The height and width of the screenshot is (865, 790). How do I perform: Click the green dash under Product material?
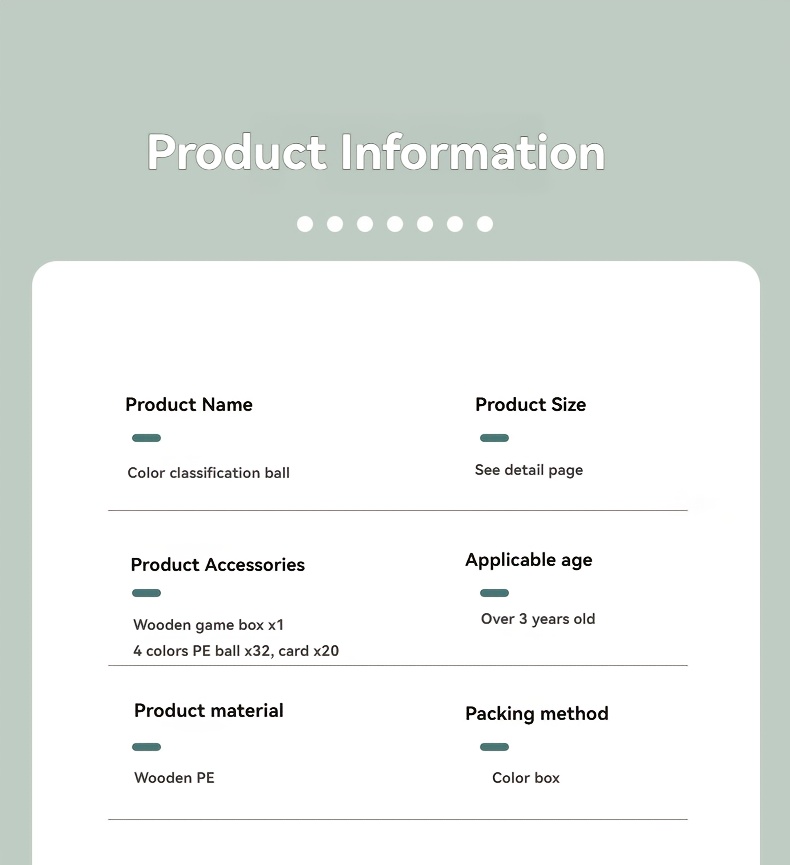coord(146,747)
